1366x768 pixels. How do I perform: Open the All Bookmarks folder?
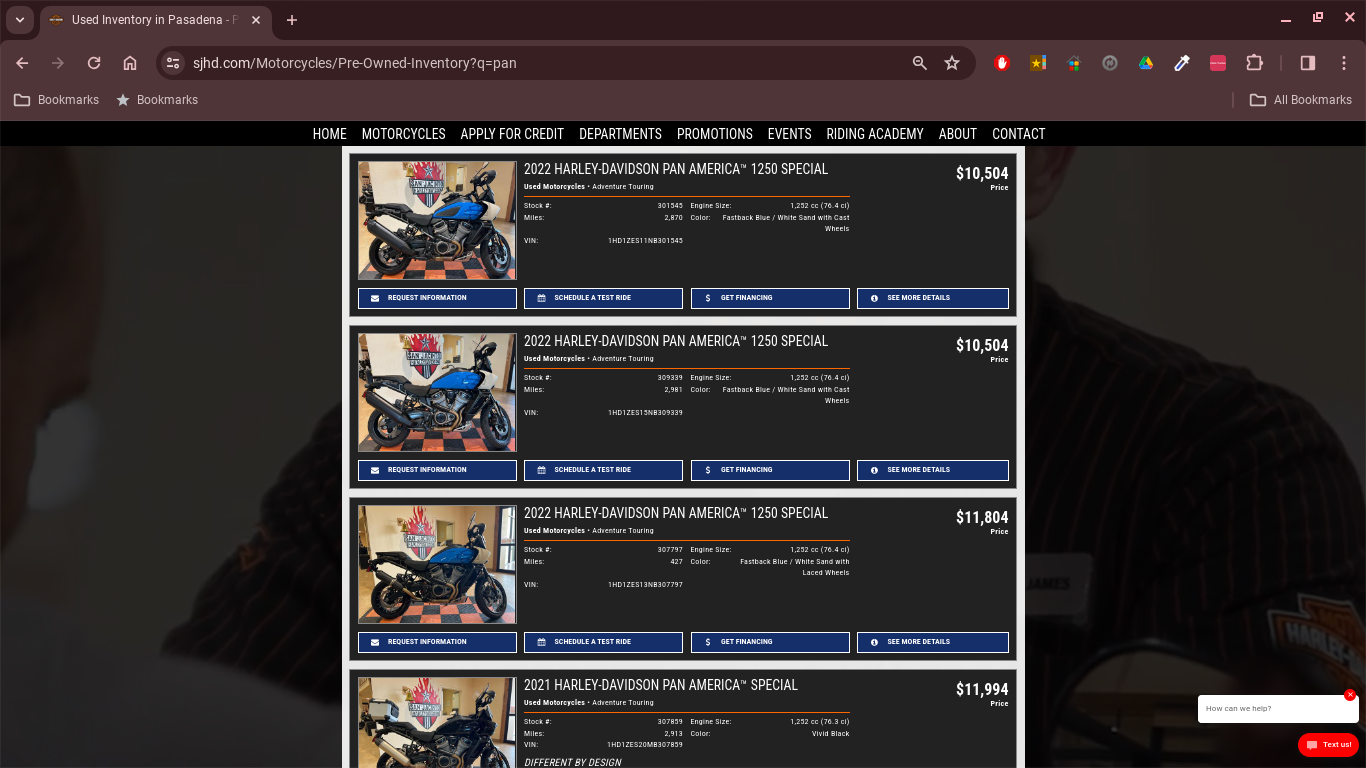click(1300, 100)
